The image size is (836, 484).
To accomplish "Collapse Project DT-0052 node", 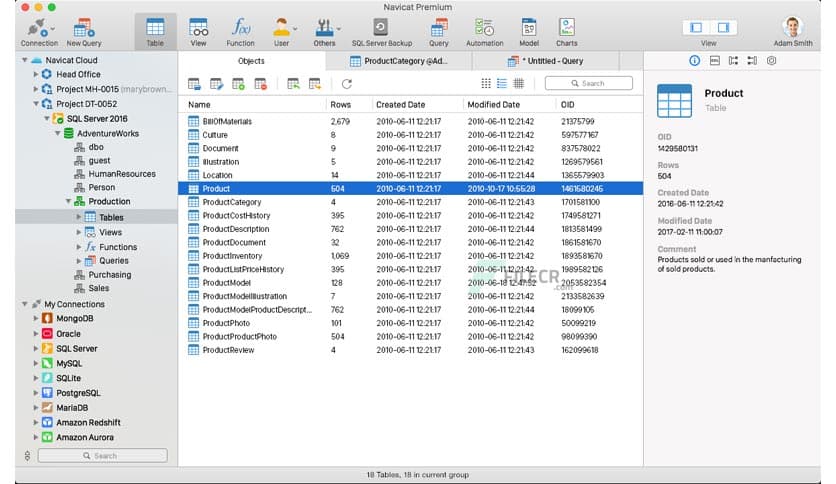I will pos(36,103).
